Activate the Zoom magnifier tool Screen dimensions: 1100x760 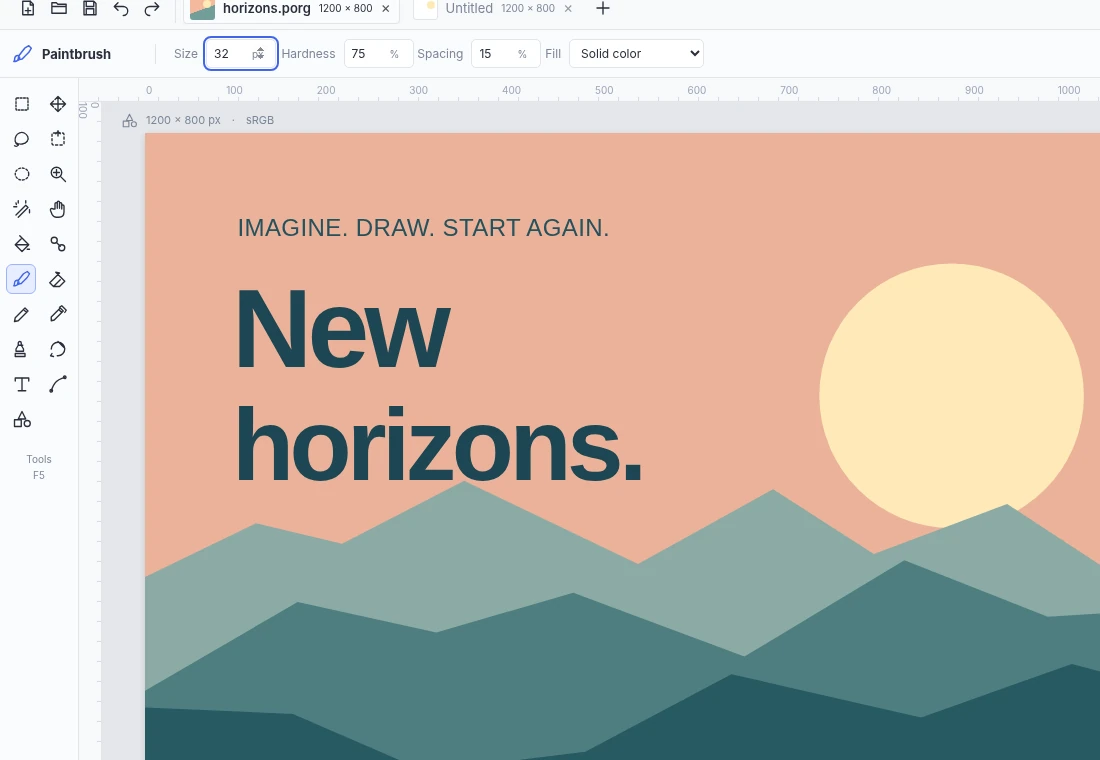click(x=58, y=174)
